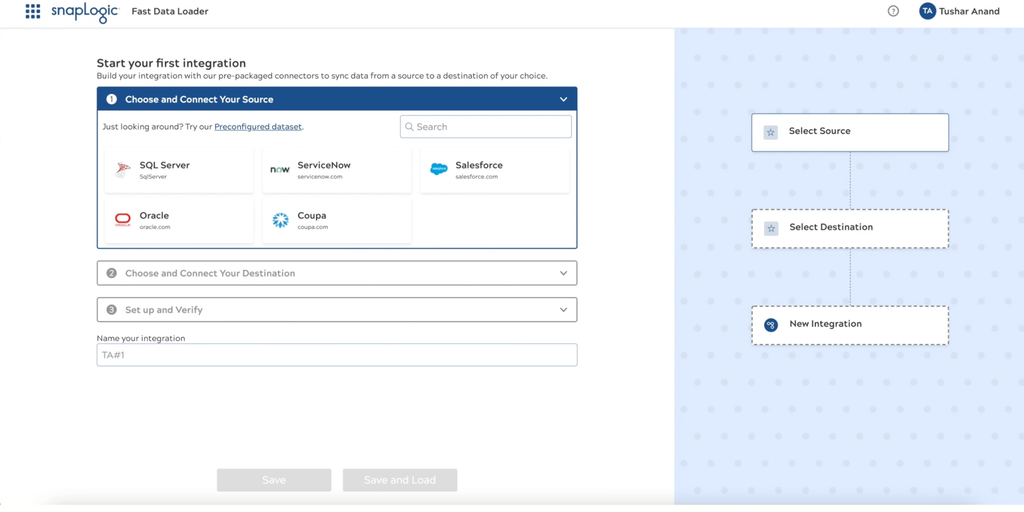This screenshot has width=1024, height=512.
Task: Select the SQL Server connector icon
Action: [x=123, y=170]
